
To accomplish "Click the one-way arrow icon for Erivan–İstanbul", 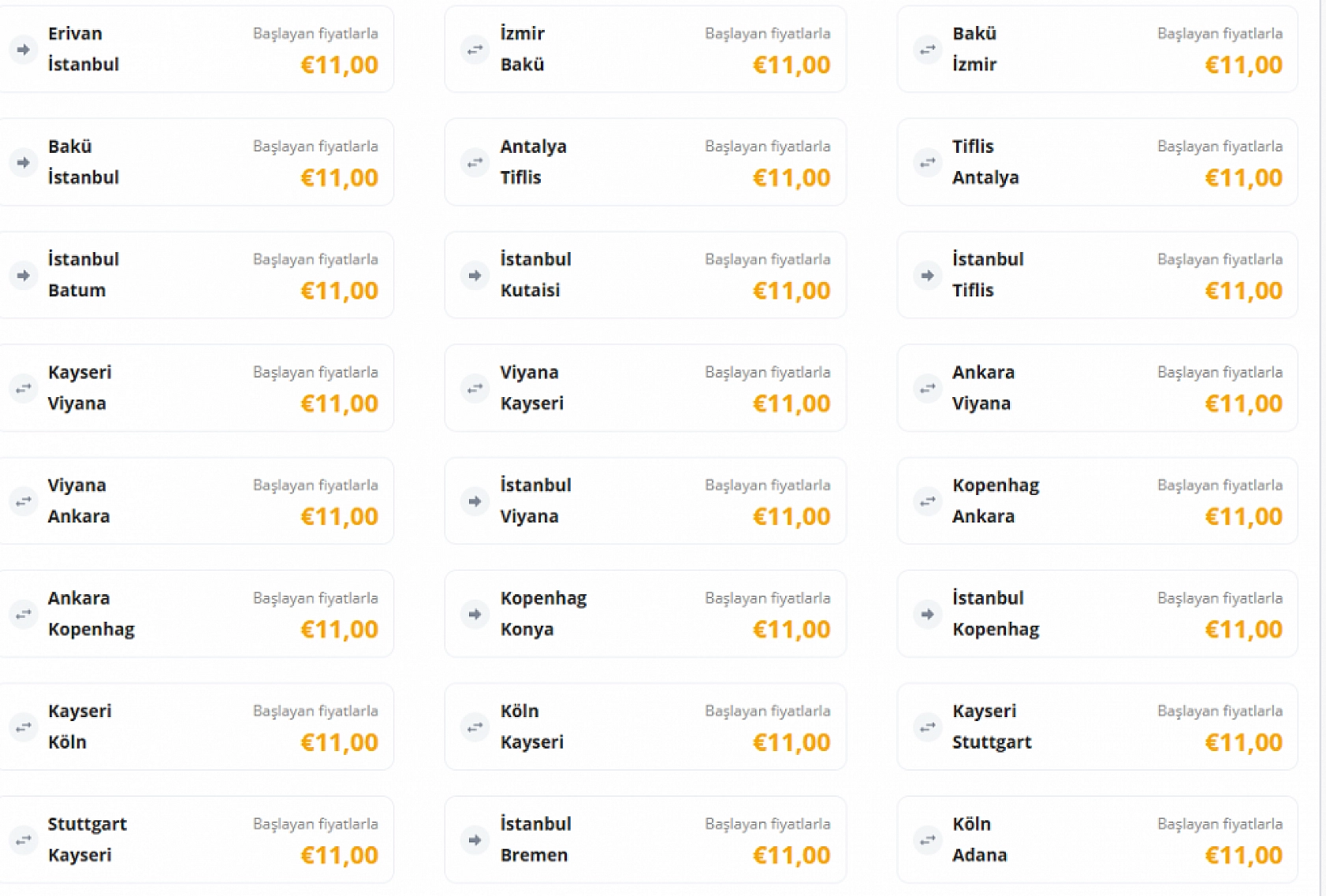I will (24, 50).
